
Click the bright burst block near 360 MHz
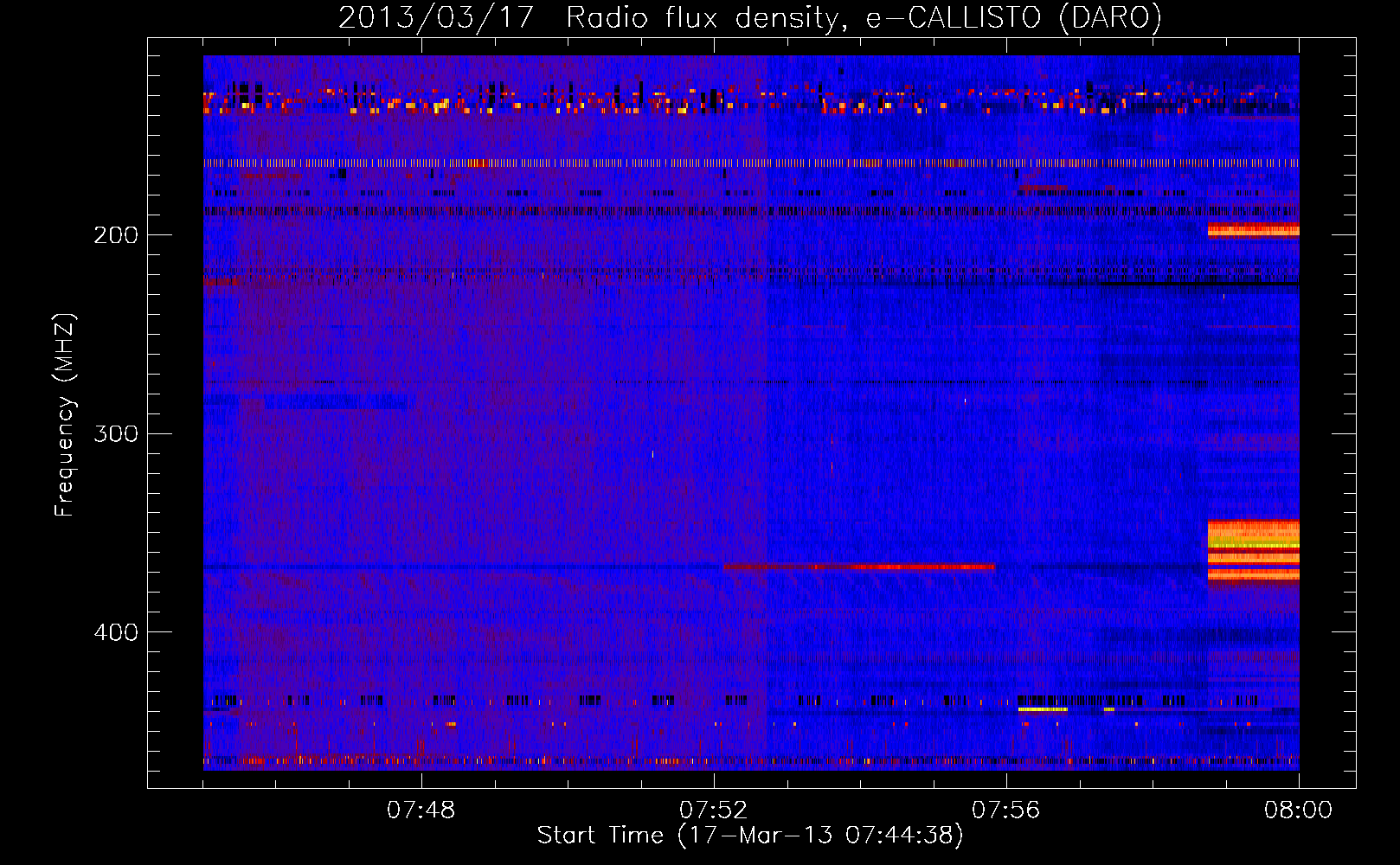coord(1253,550)
